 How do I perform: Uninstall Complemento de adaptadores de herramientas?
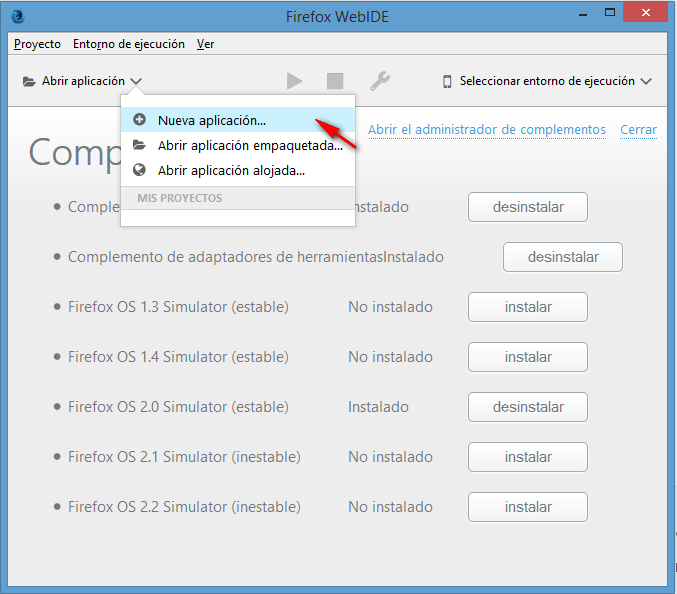point(563,257)
